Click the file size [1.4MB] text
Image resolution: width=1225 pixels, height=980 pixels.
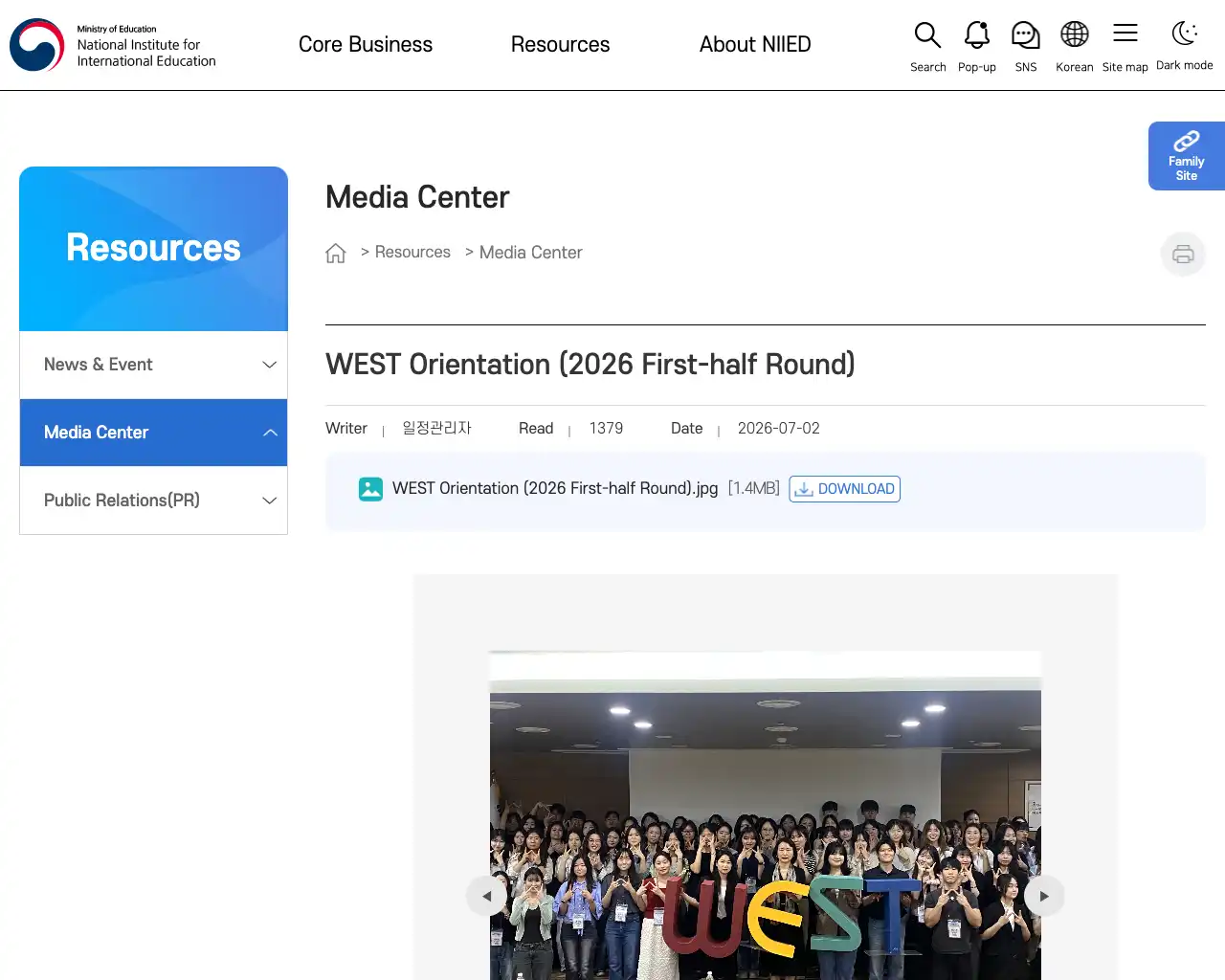(x=754, y=488)
